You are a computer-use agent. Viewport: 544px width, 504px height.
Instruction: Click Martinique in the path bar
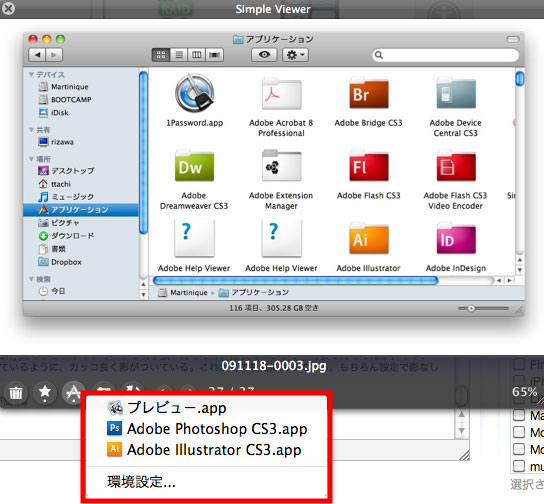click(183, 293)
